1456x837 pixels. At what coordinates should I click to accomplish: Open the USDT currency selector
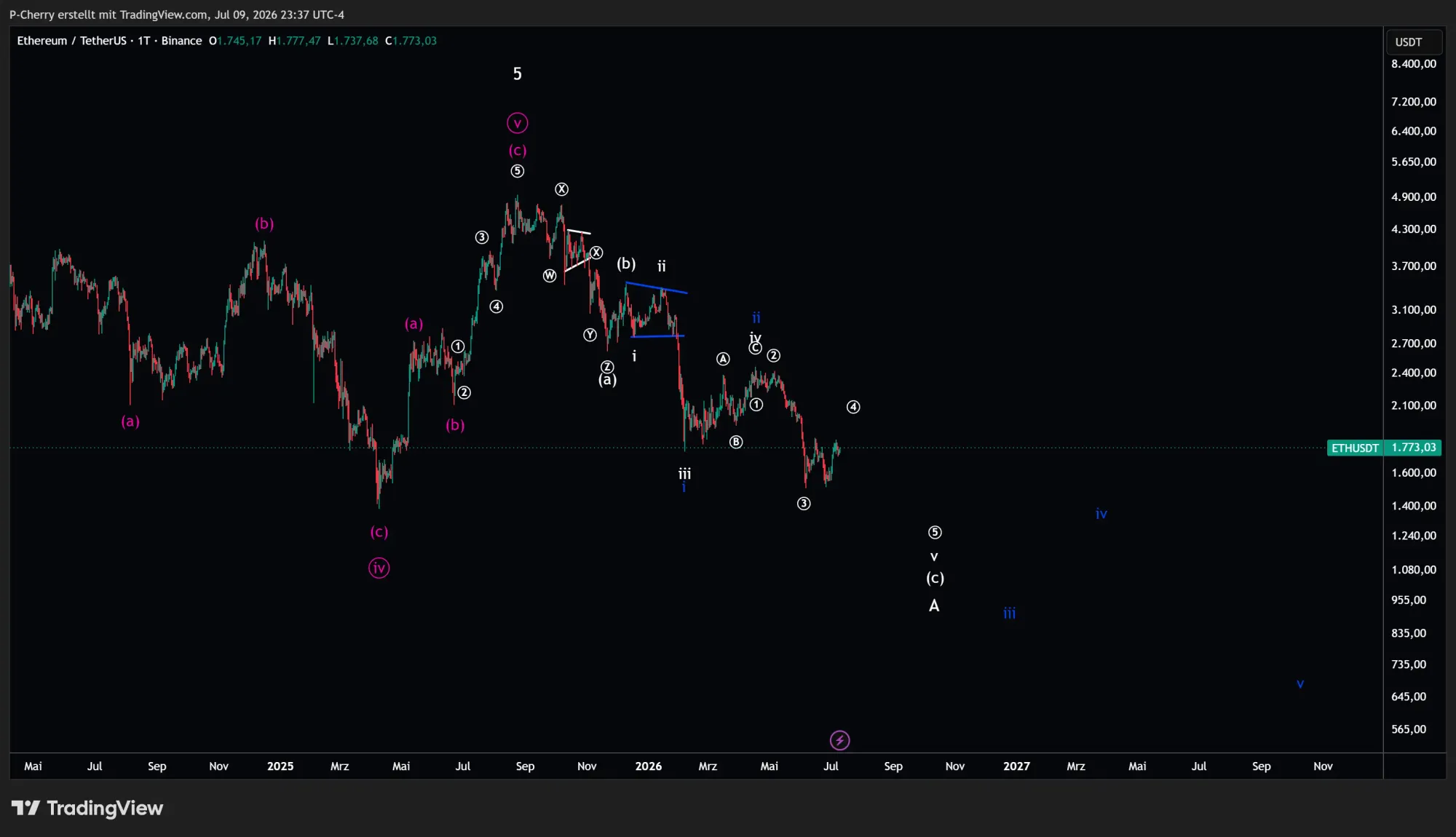1413,42
